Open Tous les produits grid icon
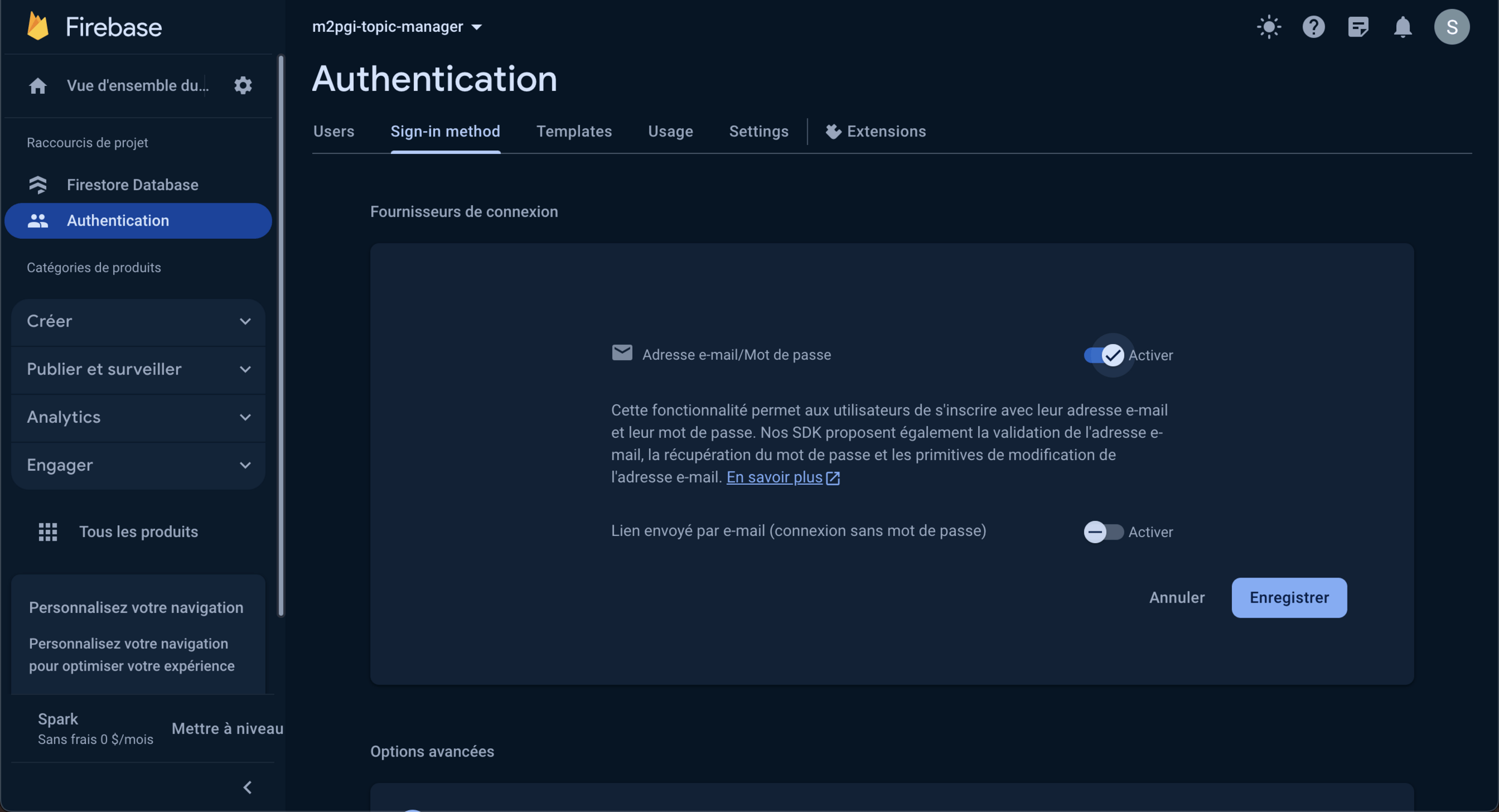The image size is (1499, 812). 48,532
